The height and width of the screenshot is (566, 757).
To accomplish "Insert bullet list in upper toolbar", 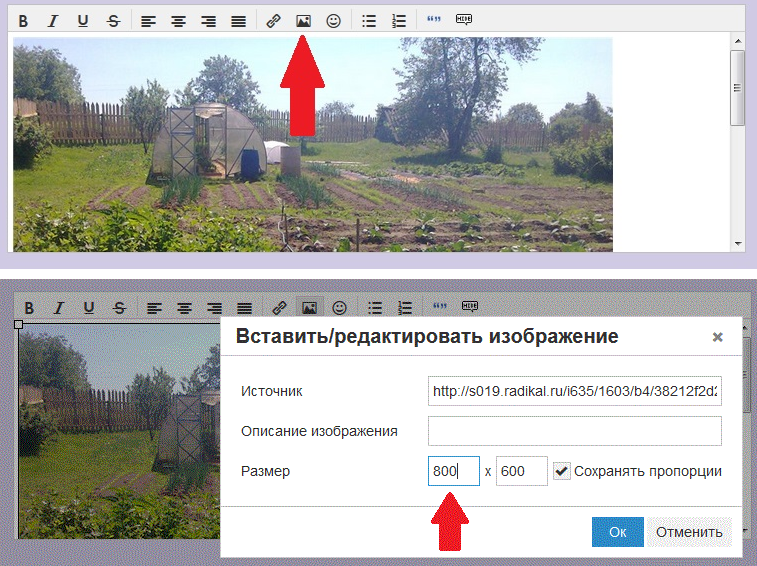I will click(369, 21).
